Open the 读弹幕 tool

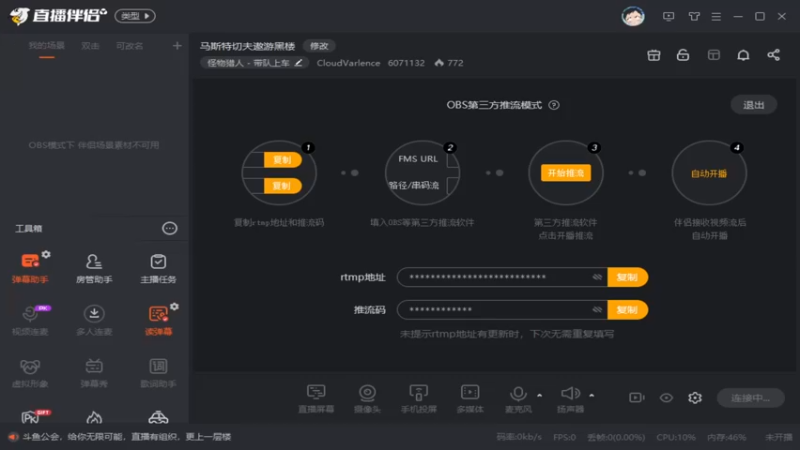pos(158,320)
